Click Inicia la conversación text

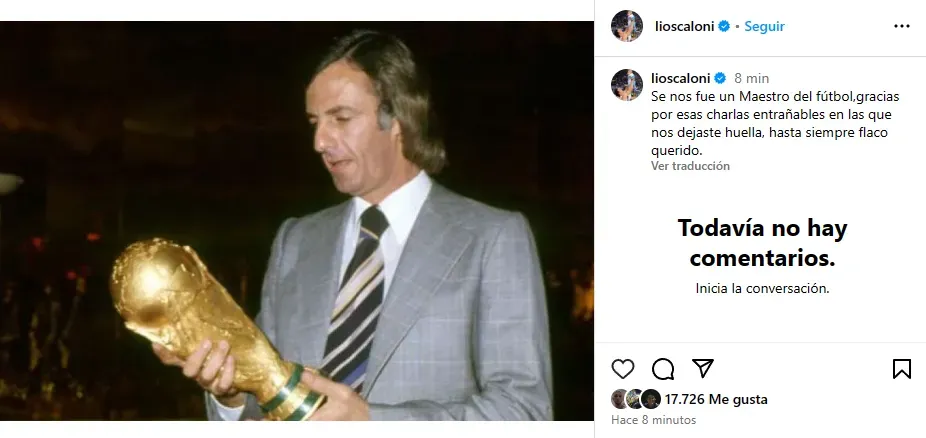point(762,289)
